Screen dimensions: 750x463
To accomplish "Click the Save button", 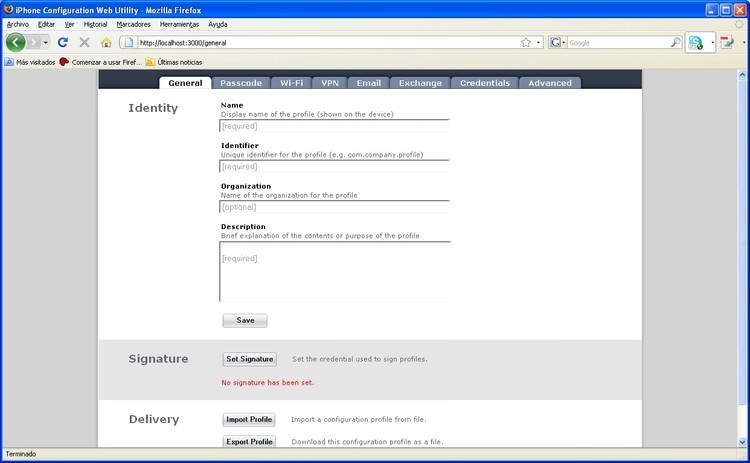I will (245, 320).
